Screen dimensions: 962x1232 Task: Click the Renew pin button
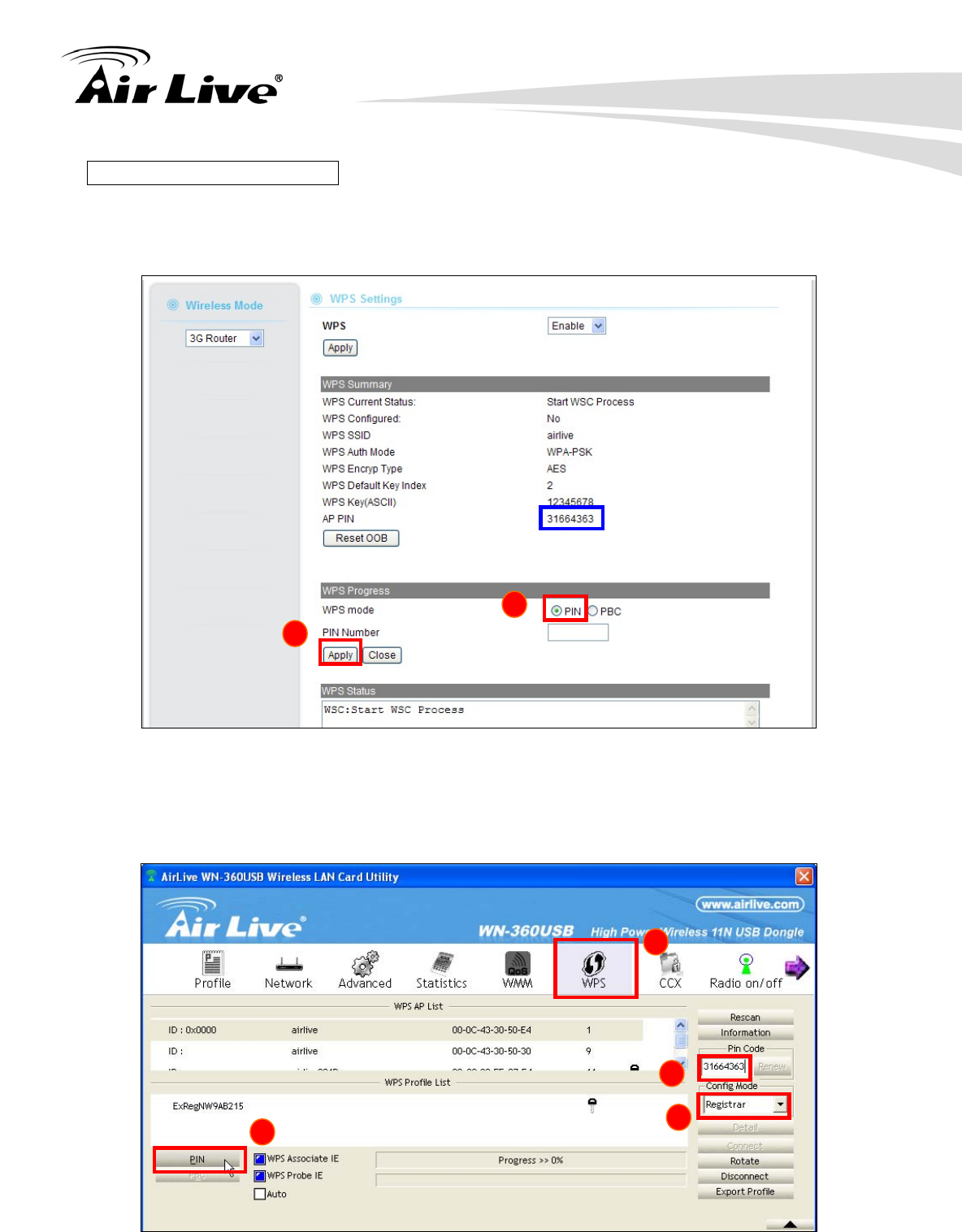pos(772,1066)
